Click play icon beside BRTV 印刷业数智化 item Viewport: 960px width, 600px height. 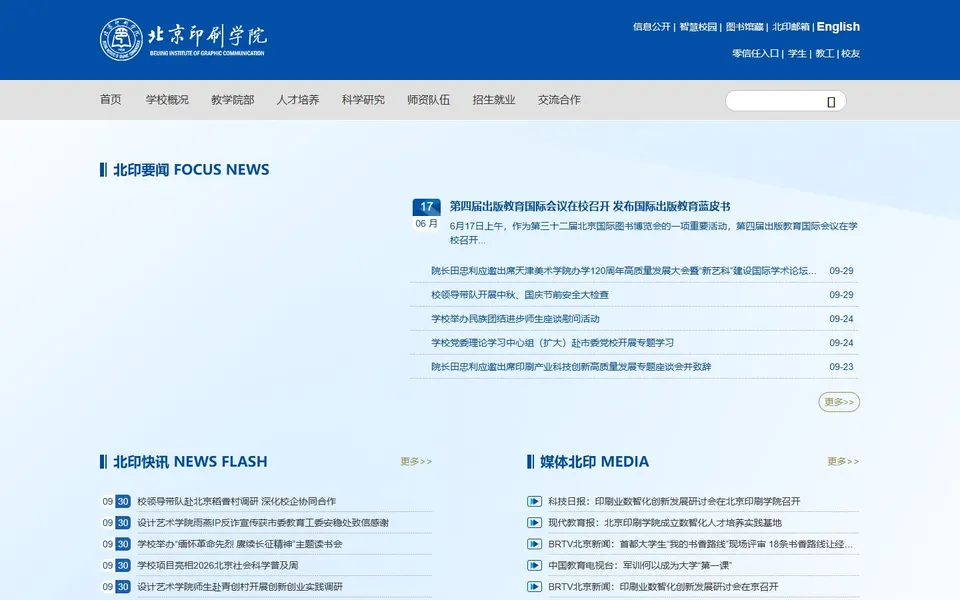click(534, 587)
